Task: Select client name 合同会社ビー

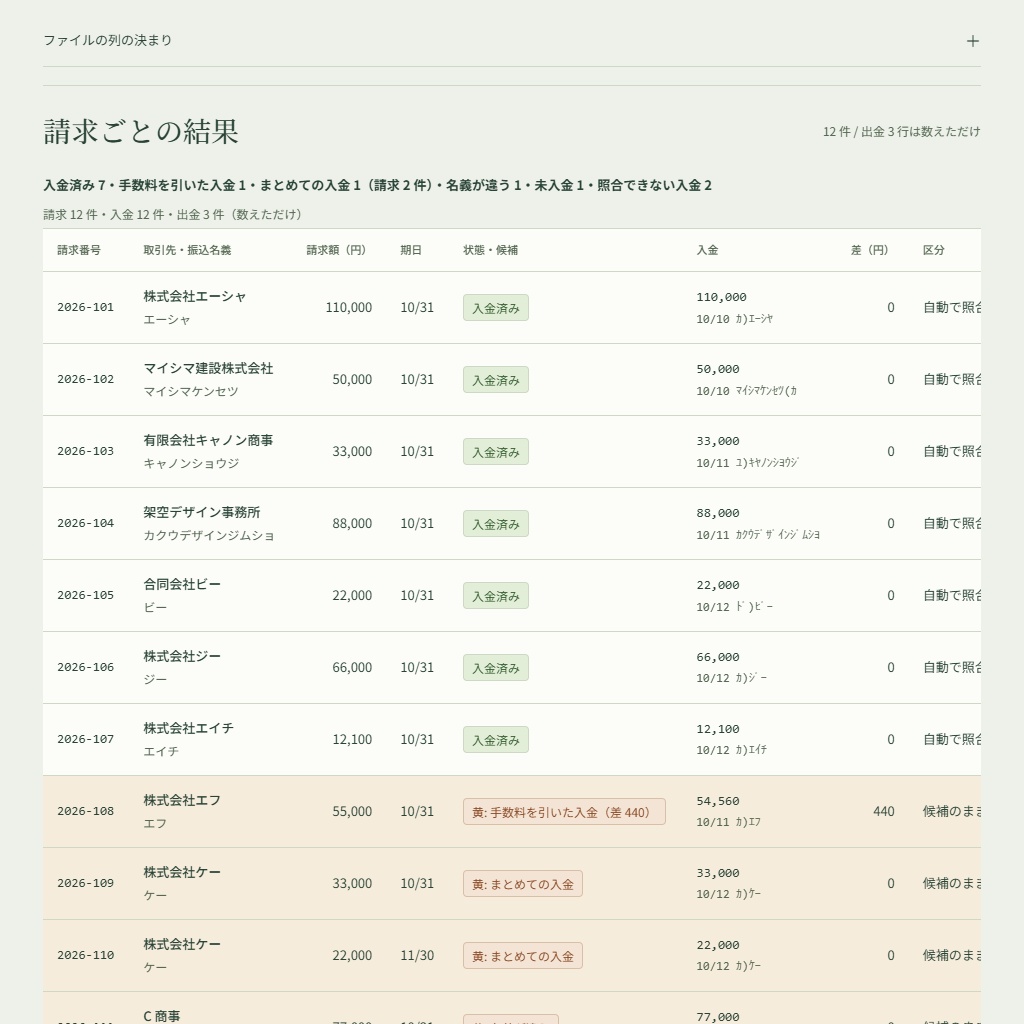Action: tap(182, 584)
